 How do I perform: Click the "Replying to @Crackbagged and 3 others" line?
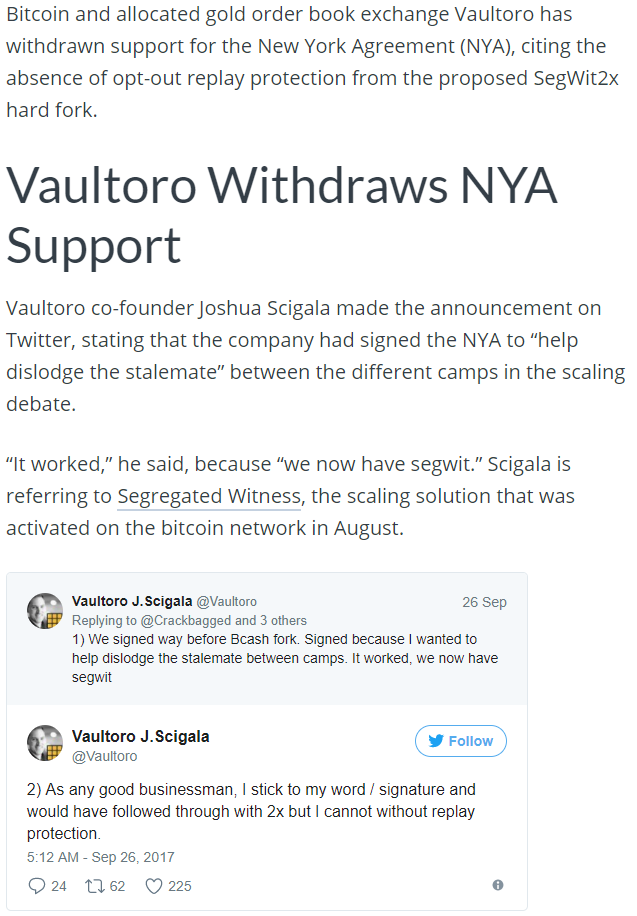point(190,620)
